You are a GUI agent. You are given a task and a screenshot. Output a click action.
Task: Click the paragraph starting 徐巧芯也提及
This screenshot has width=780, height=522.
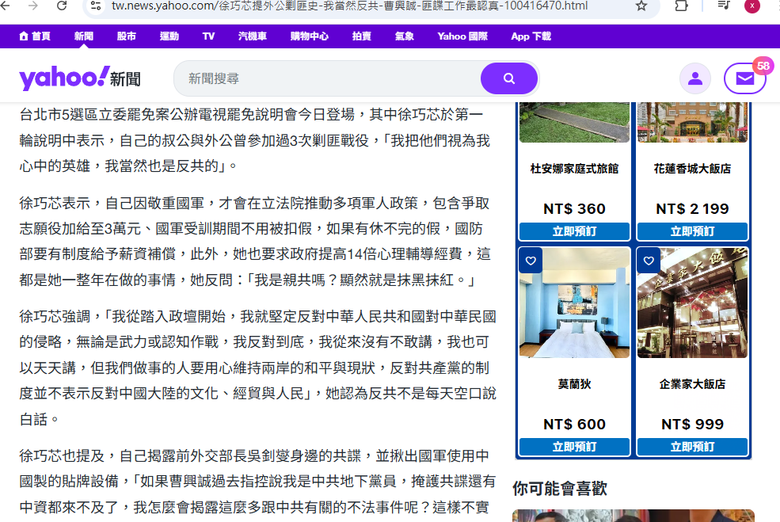pyautogui.click(x=258, y=482)
